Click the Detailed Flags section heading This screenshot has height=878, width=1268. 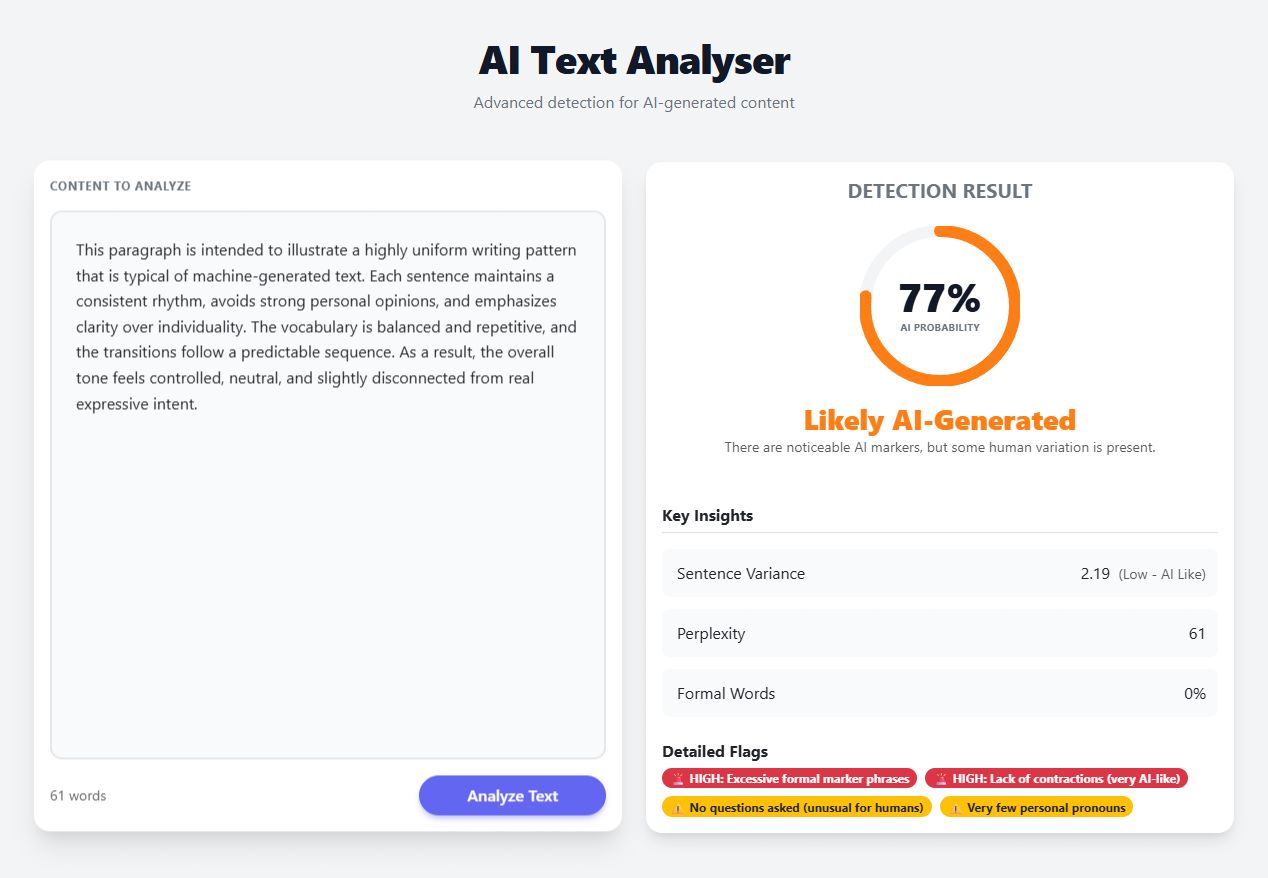(x=714, y=752)
